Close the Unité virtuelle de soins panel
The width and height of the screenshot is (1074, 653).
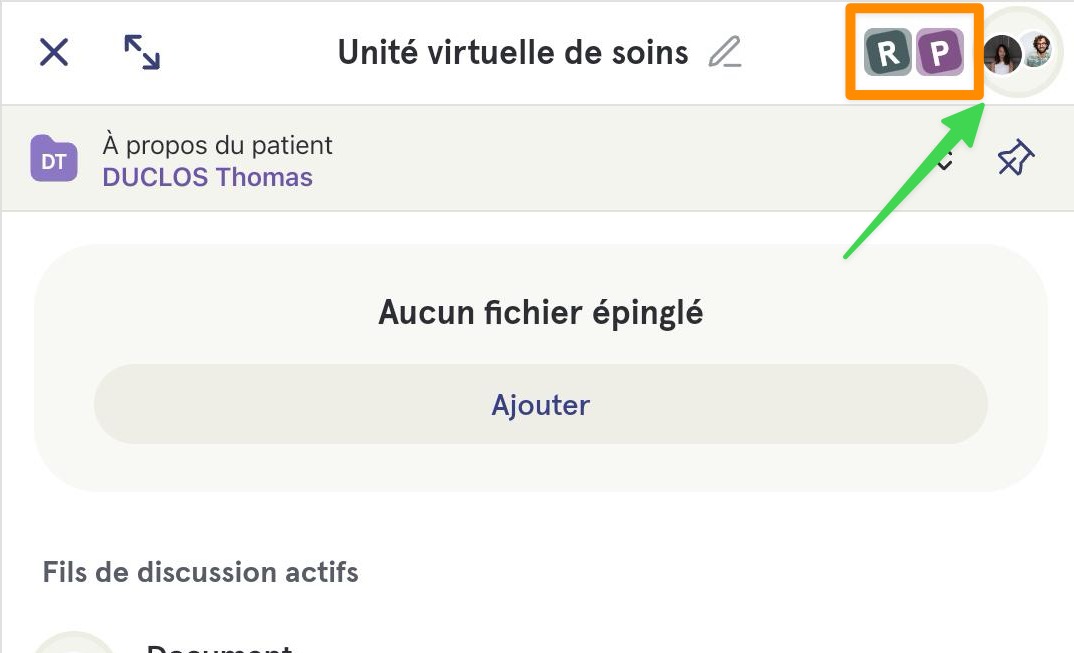(54, 52)
